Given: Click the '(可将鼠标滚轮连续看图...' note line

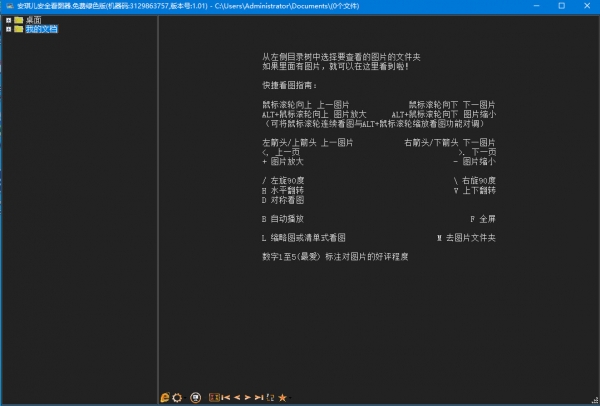Looking at the screenshot, I should click(374, 124).
